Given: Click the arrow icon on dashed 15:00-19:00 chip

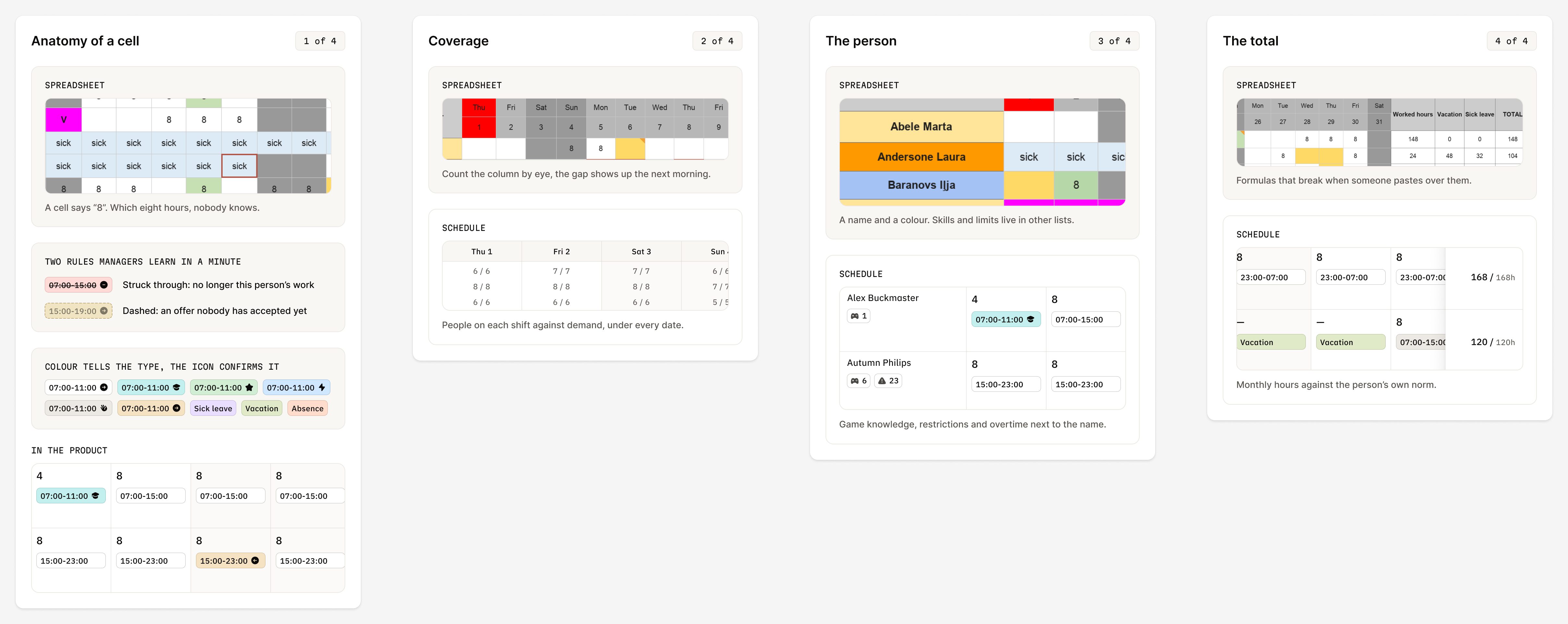Looking at the screenshot, I should point(104,311).
